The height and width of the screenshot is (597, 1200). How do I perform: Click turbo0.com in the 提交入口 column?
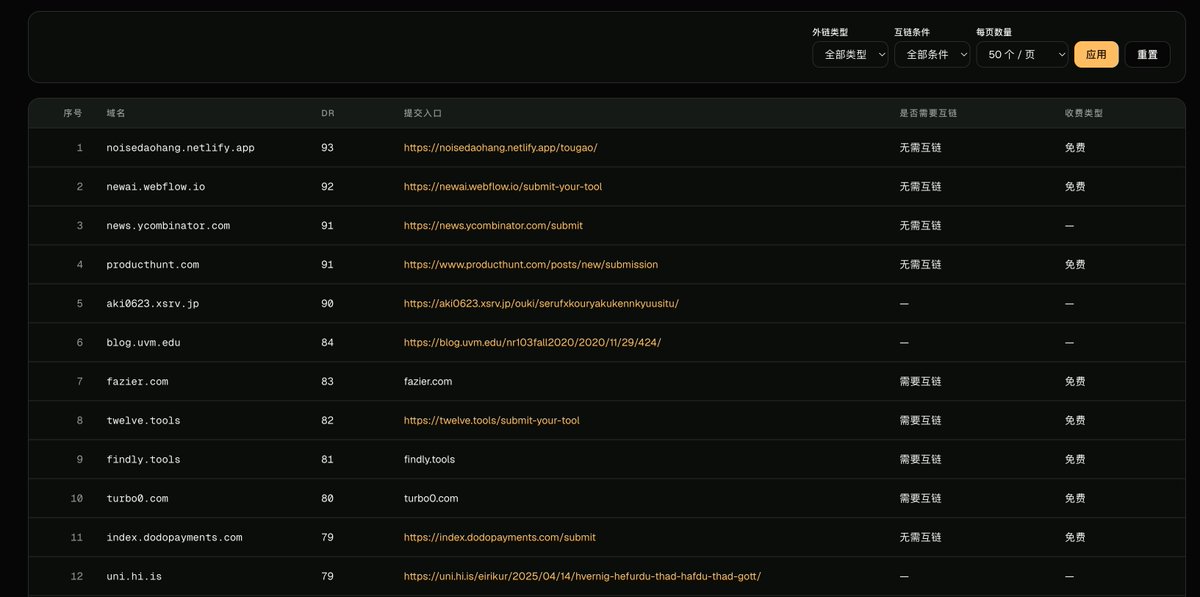pyautogui.click(x=431, y=499)
